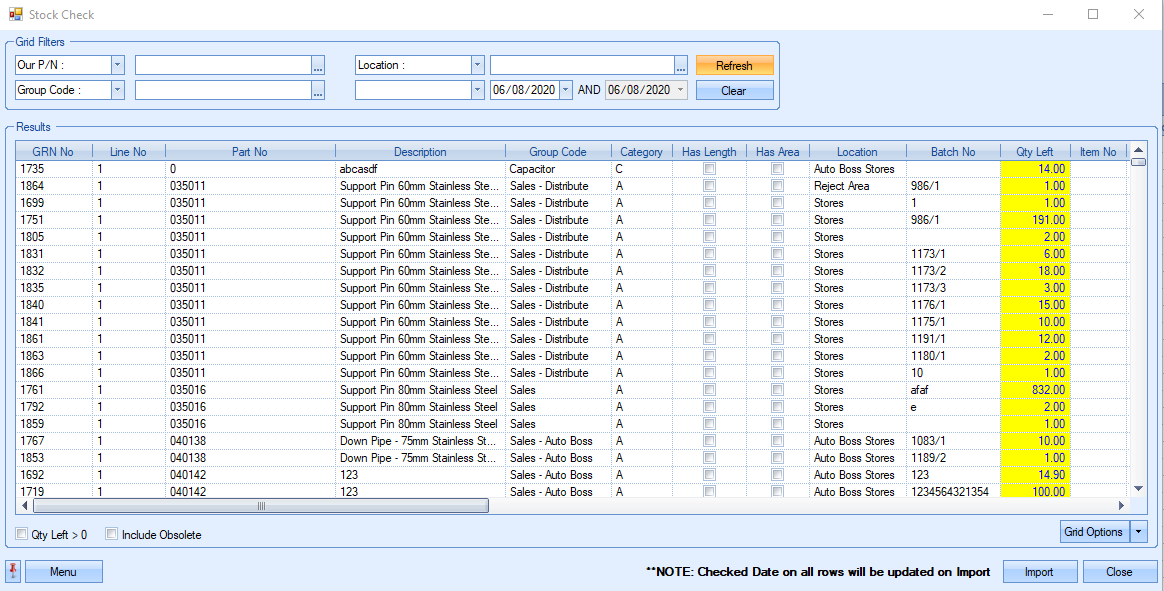The image size is (1164, 591).
Task: Click the Import button
Action: [x=1039, y=572]
